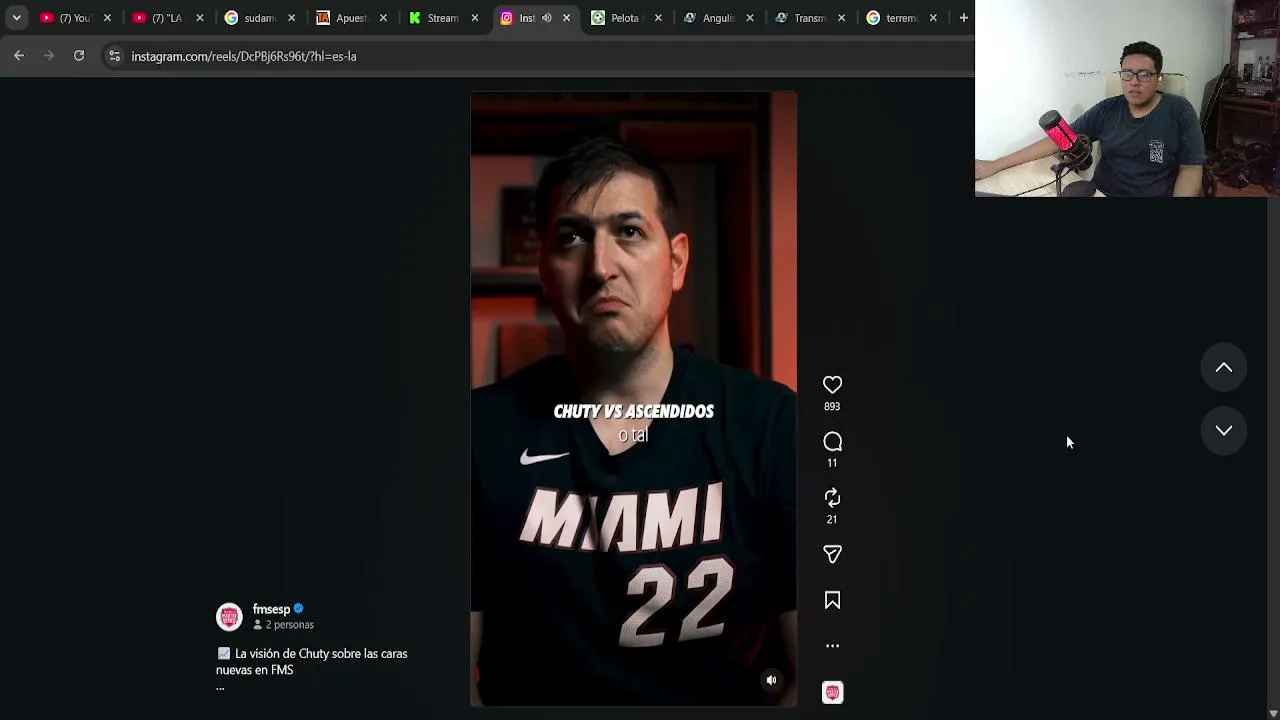The height and width of the screenshot is (720, 1280).
Task: Switch to the Google terrem tab
Action: [901, 18]
